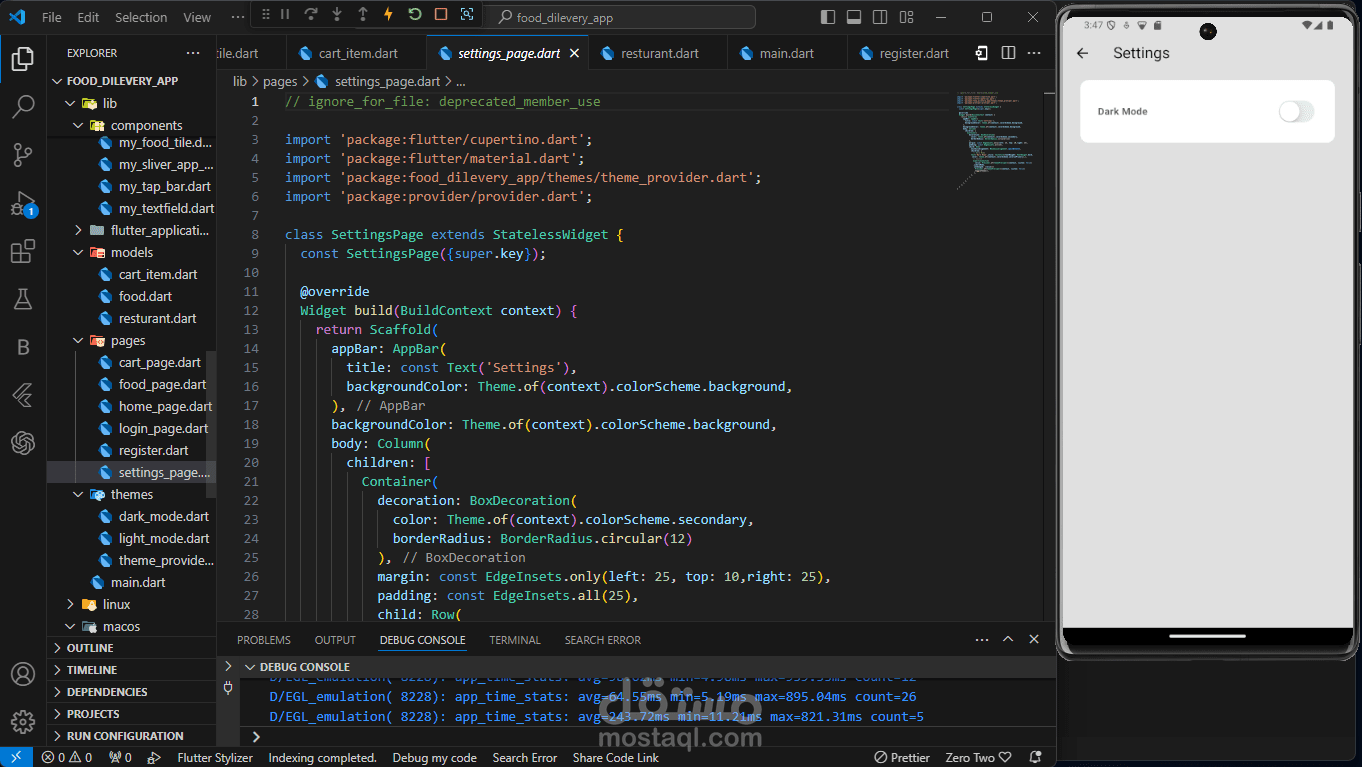Expand the flutter_applicati... folder
The height and width of the screenshot is (767, 1362).
point(79,230)
